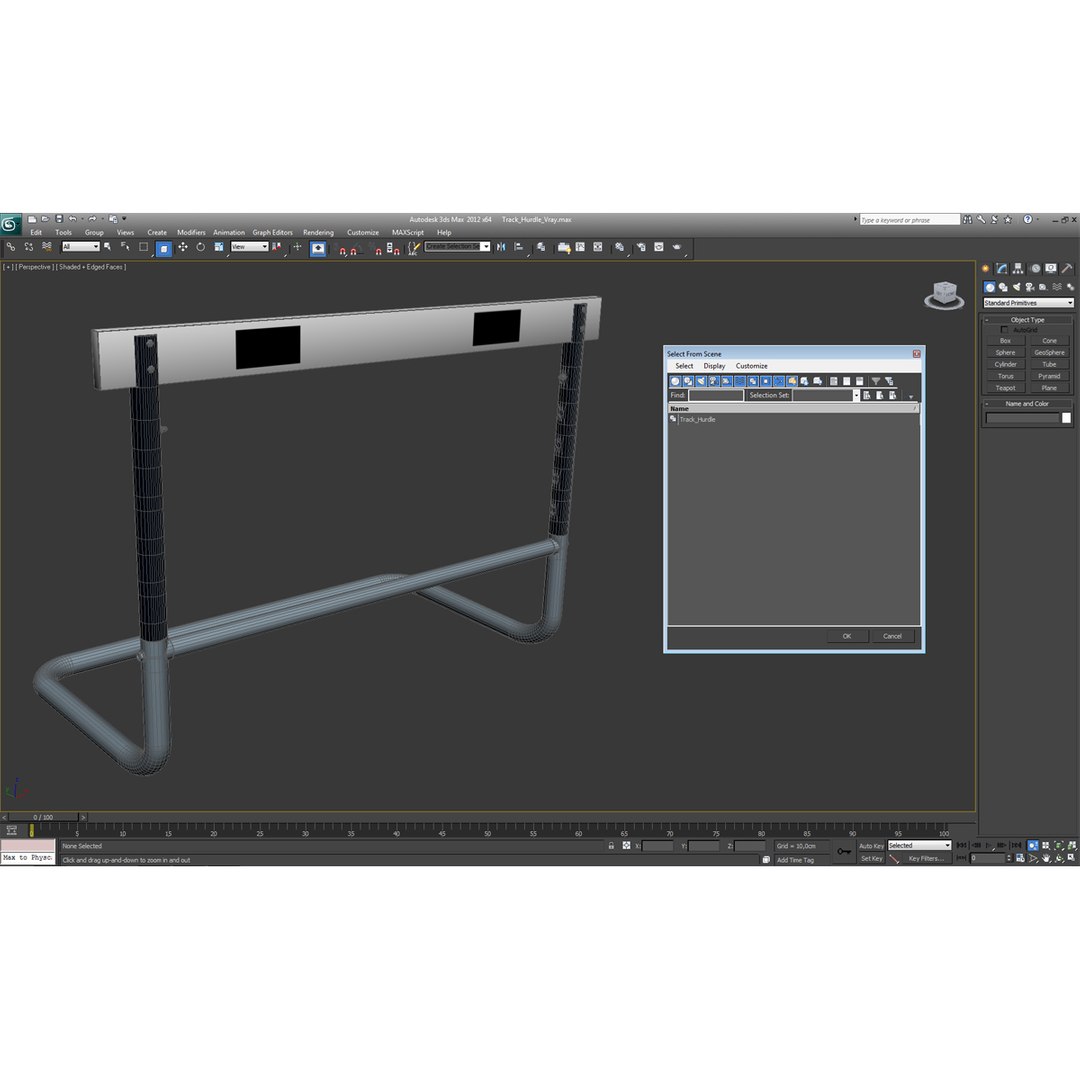
Task: Click OK in Select From Scene dialog
Action: click(x=847, y=636)
